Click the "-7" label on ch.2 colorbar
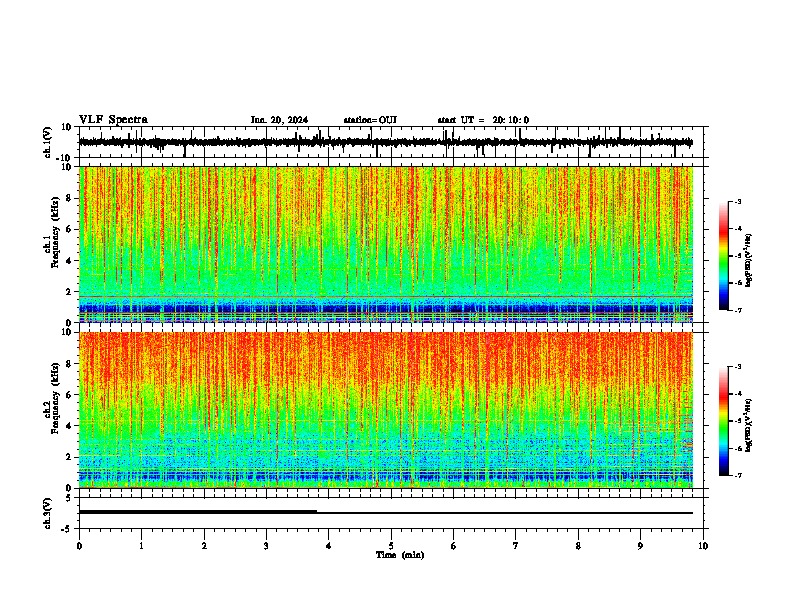Screen dimensions: 792x612 [x=737, y=475]
